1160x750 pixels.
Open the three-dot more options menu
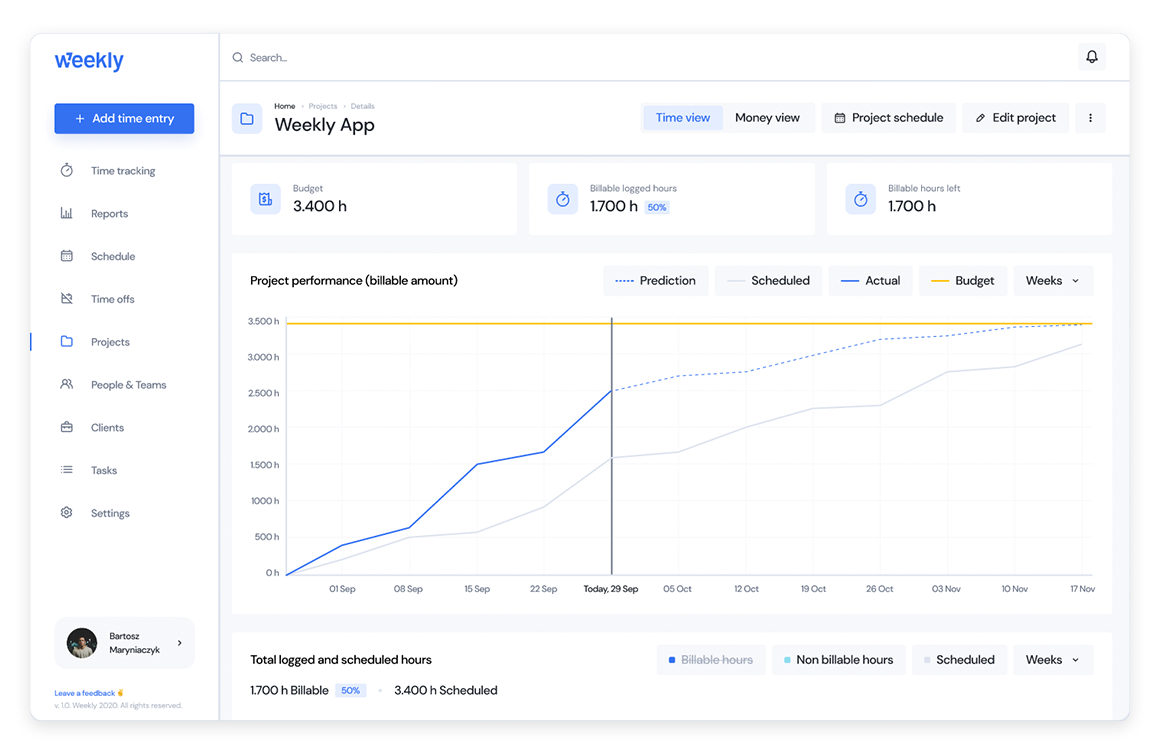click(1090, 118)
